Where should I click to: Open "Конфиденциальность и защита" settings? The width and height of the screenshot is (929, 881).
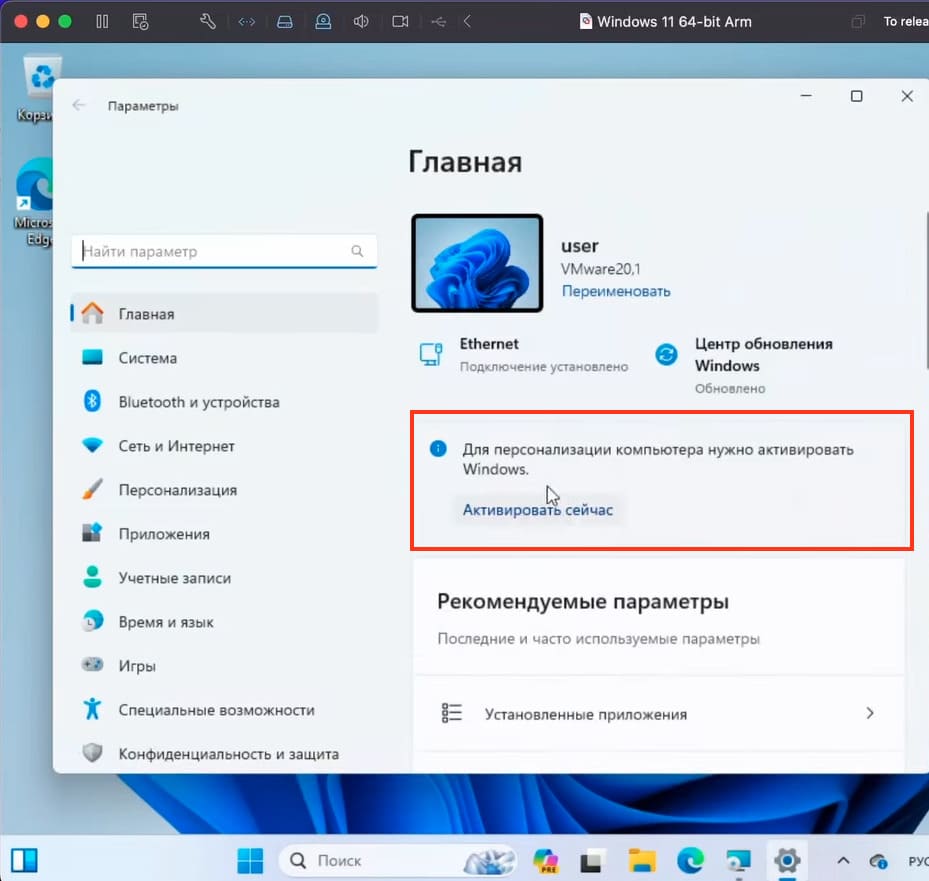224,754
